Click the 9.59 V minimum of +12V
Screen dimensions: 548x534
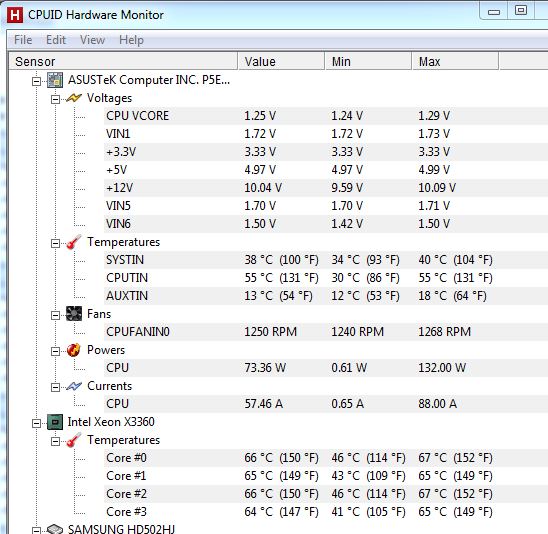pos(347,188)
